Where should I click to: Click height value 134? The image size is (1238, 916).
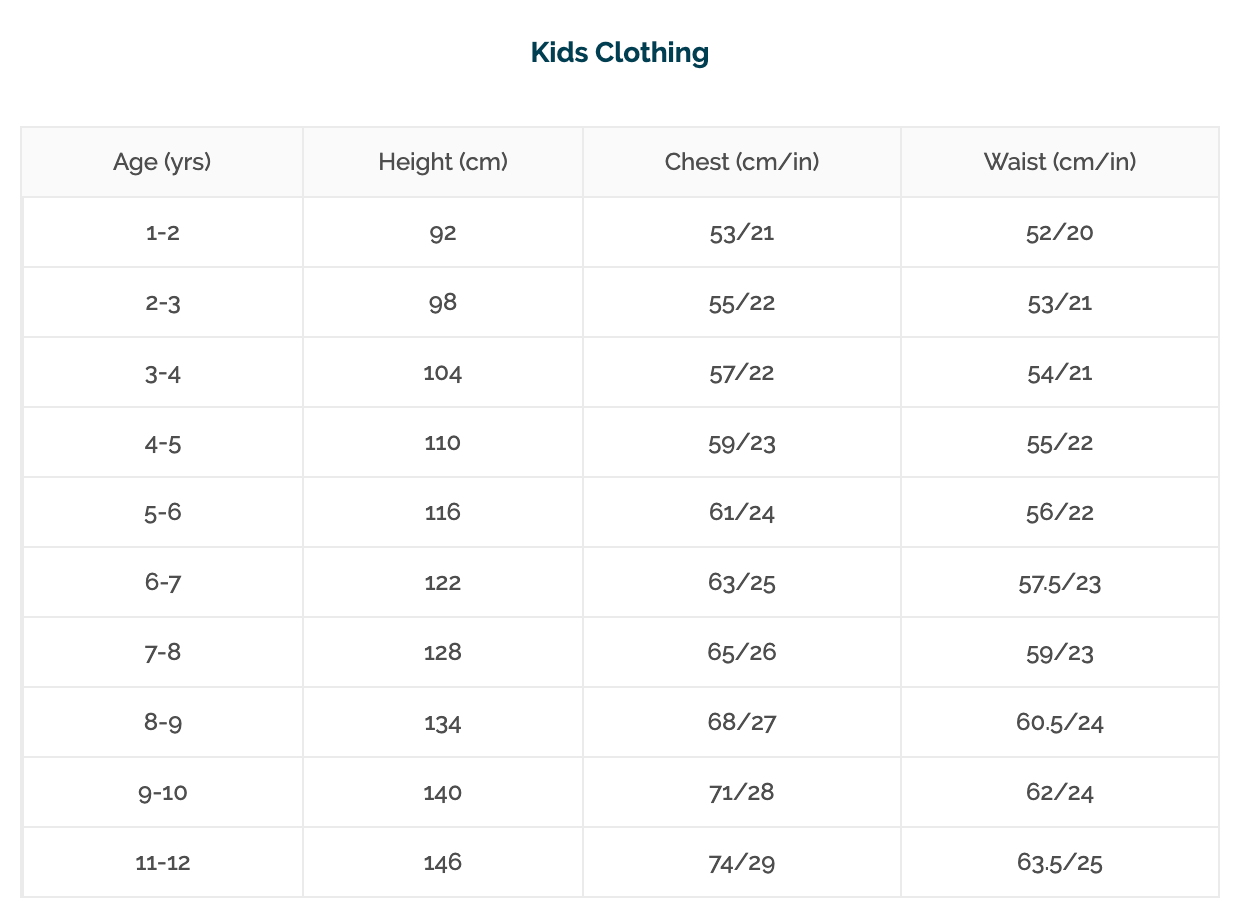coord(442,722)
